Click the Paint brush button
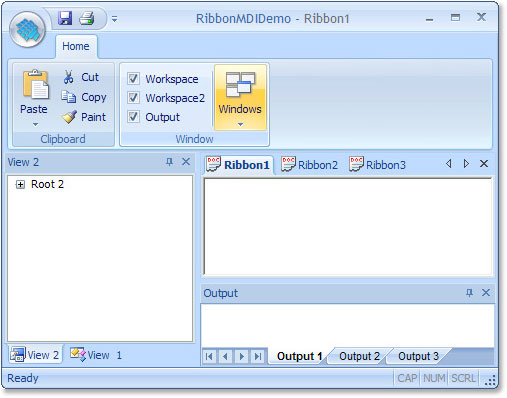The width and height of the screenshot is (507, 398). (84, 117)
